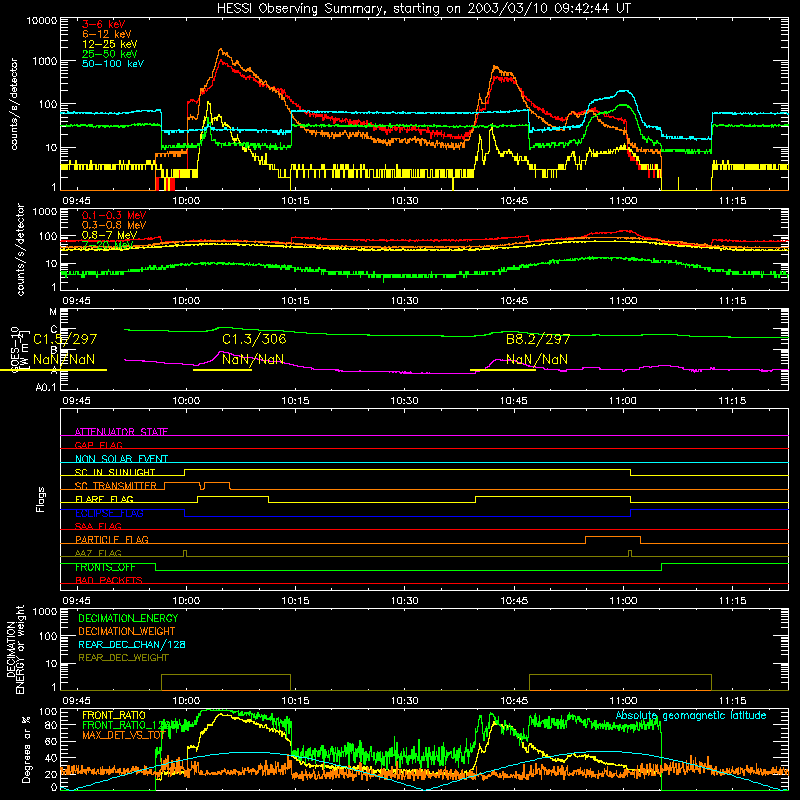Click the FRONTS_OFF flag label

tap(105, 567)
